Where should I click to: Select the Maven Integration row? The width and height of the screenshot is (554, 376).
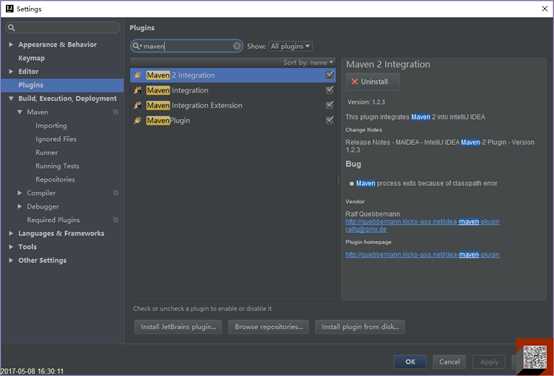233,90
